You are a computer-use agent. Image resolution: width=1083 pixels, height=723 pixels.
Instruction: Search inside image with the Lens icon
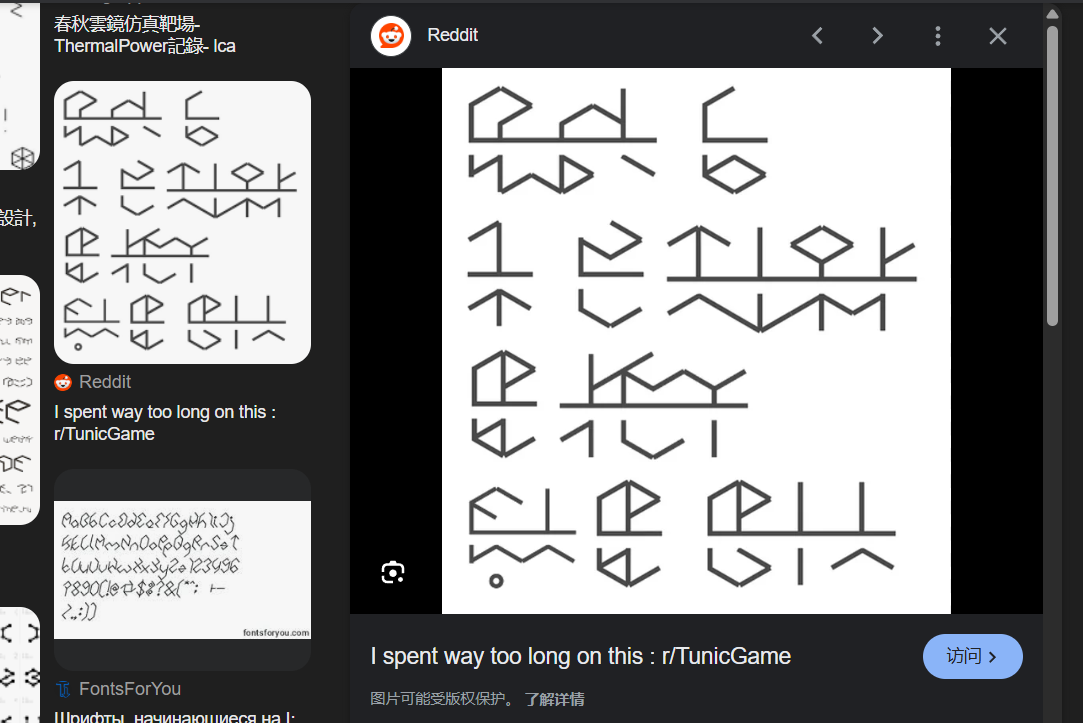click(393, 572)
